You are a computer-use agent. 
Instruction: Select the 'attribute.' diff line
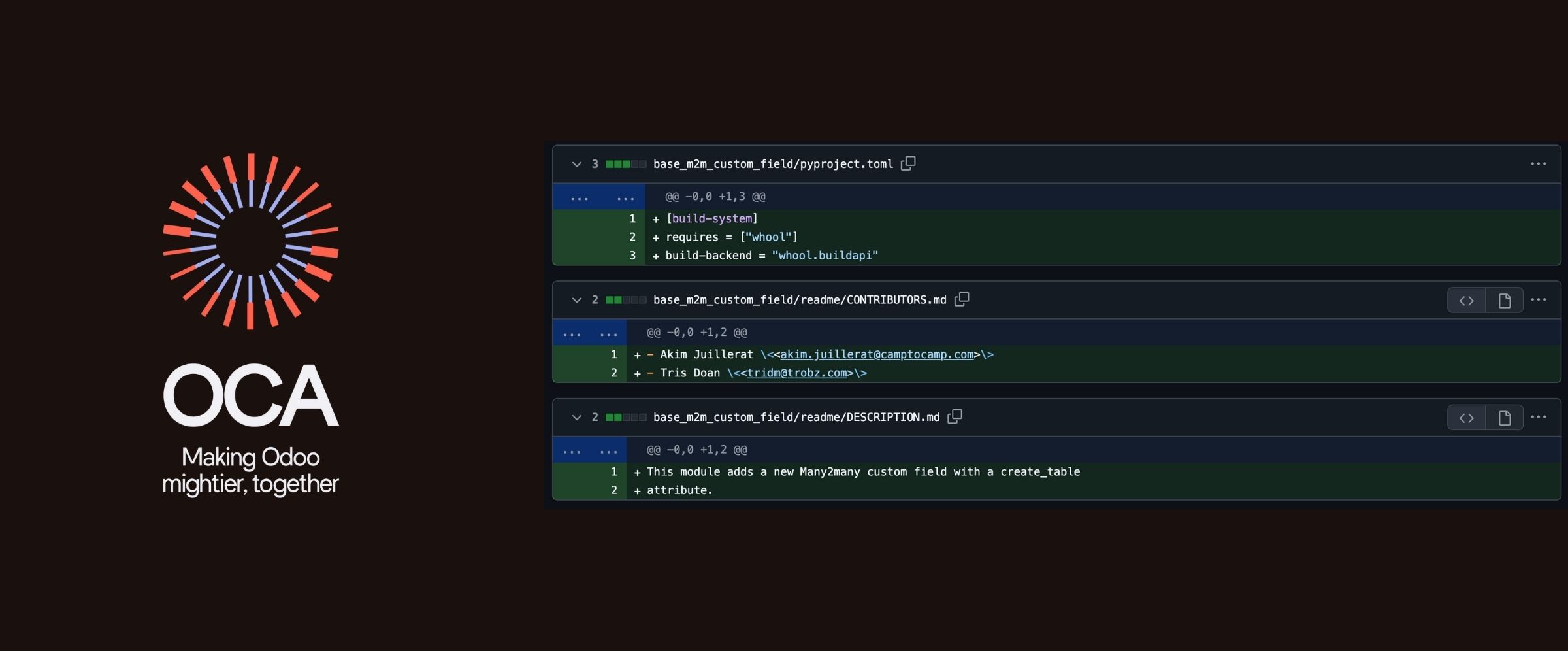tap(1094, 490)
